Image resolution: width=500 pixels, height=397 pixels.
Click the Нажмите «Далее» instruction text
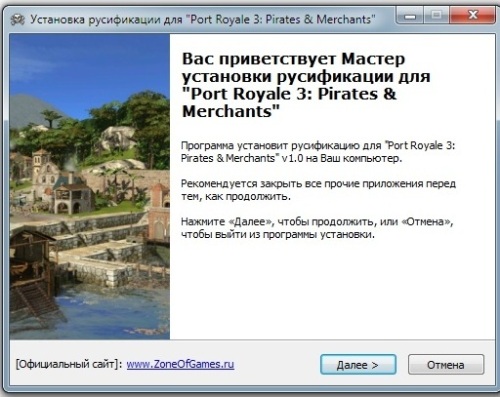317,228
